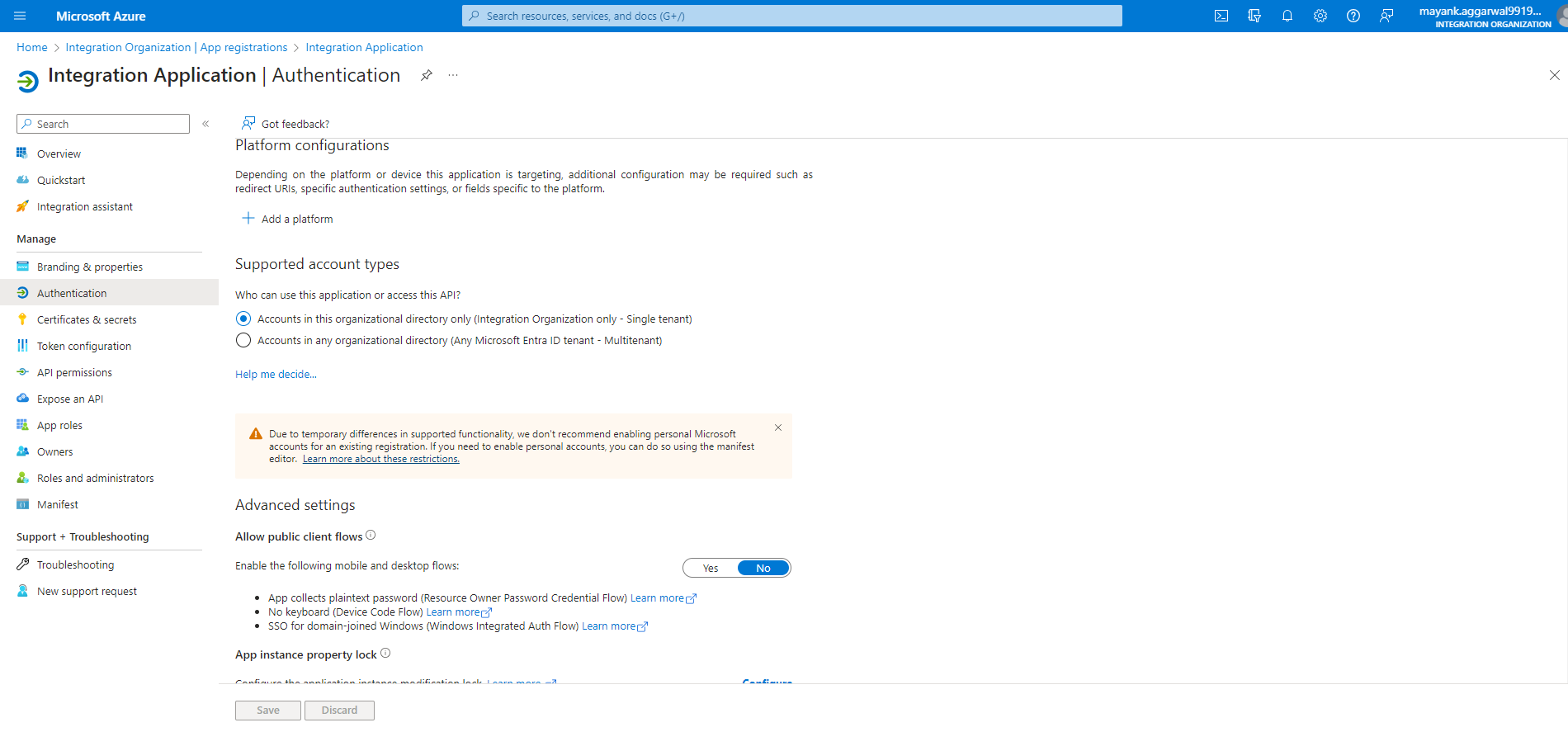Image resolution: width=1568 pixels, height=732 pixels.
Task: Click the Got feedback person icon
Action: [248, 124]
